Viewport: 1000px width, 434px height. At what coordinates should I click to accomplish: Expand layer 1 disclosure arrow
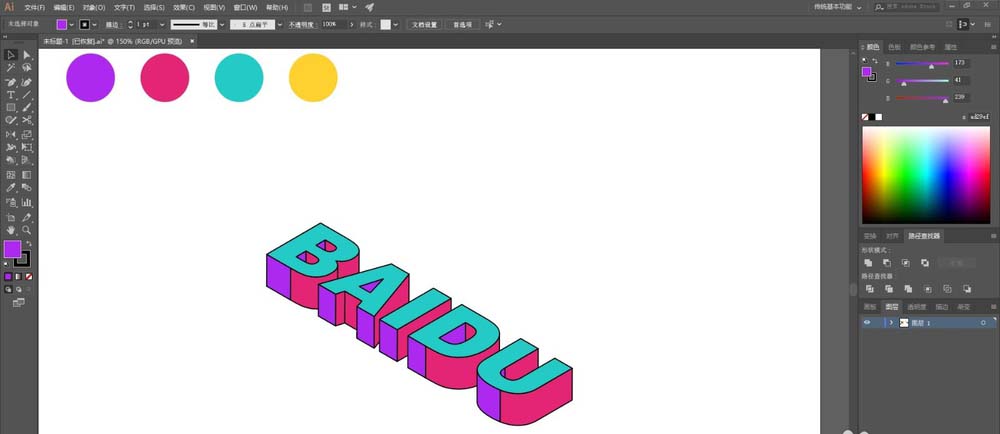pos(891,323)
